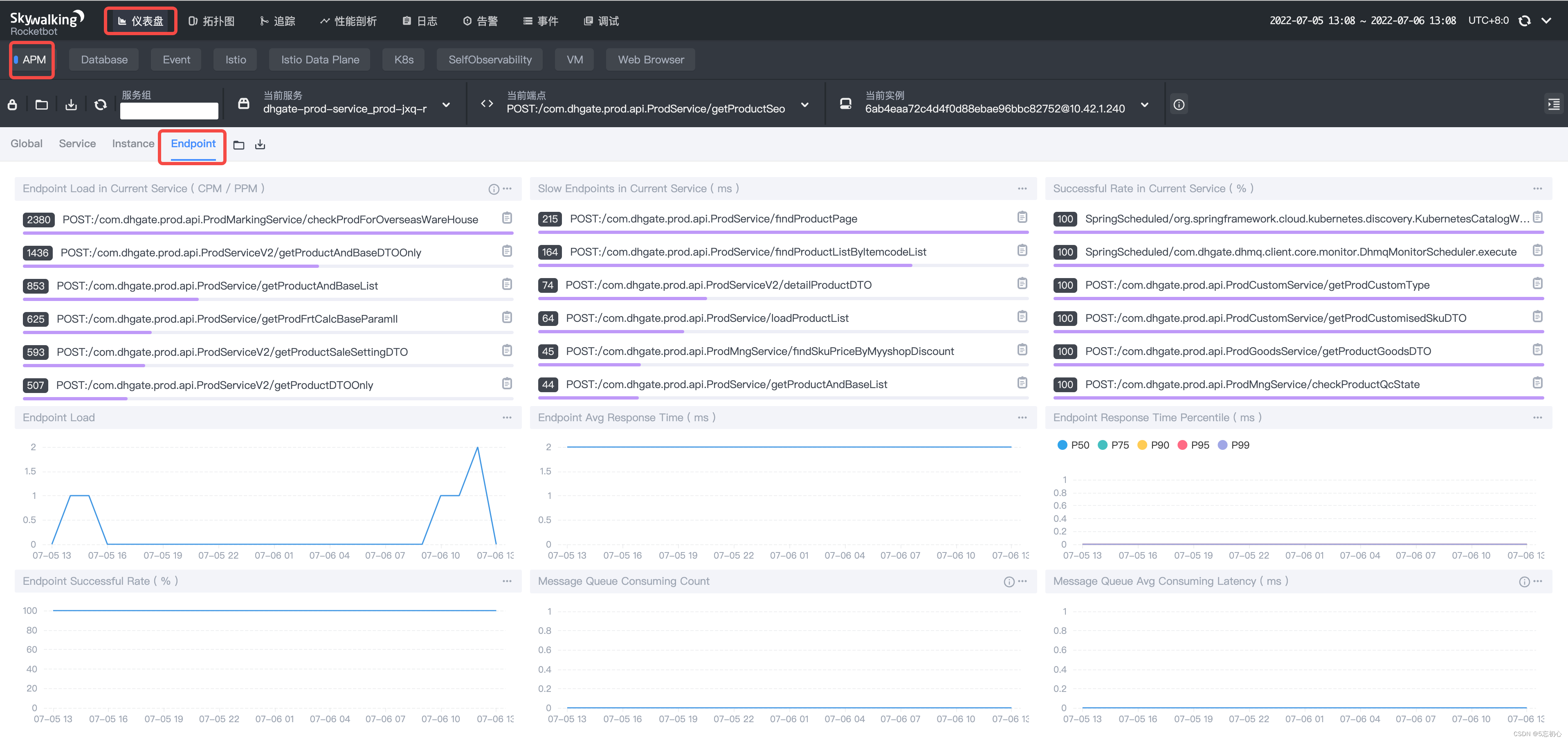The image size is (1568, 741).
Task: Click the download icon in service toolbar
Action: [x=71, y=105]
